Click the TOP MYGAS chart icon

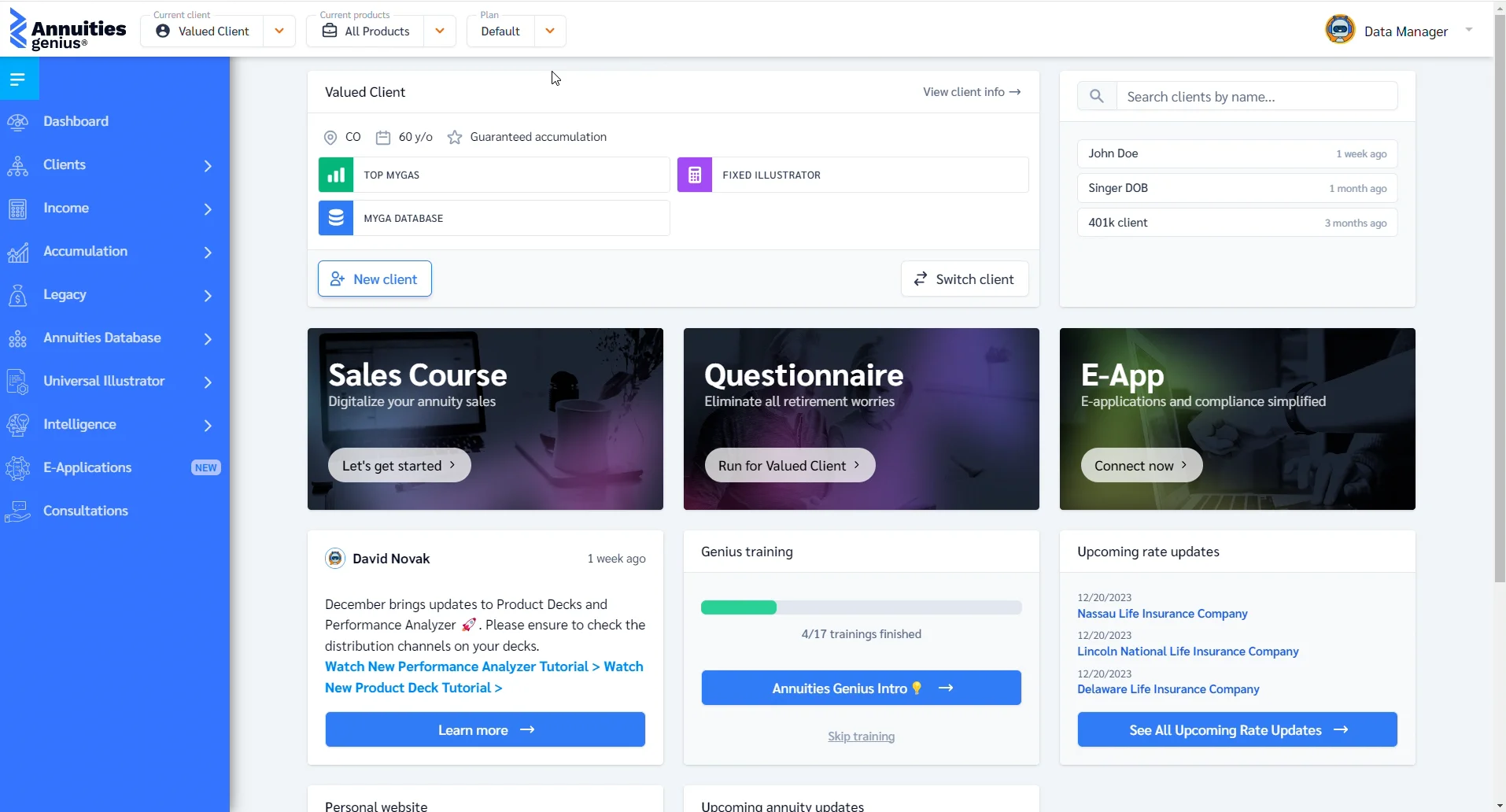click(336, 175)
